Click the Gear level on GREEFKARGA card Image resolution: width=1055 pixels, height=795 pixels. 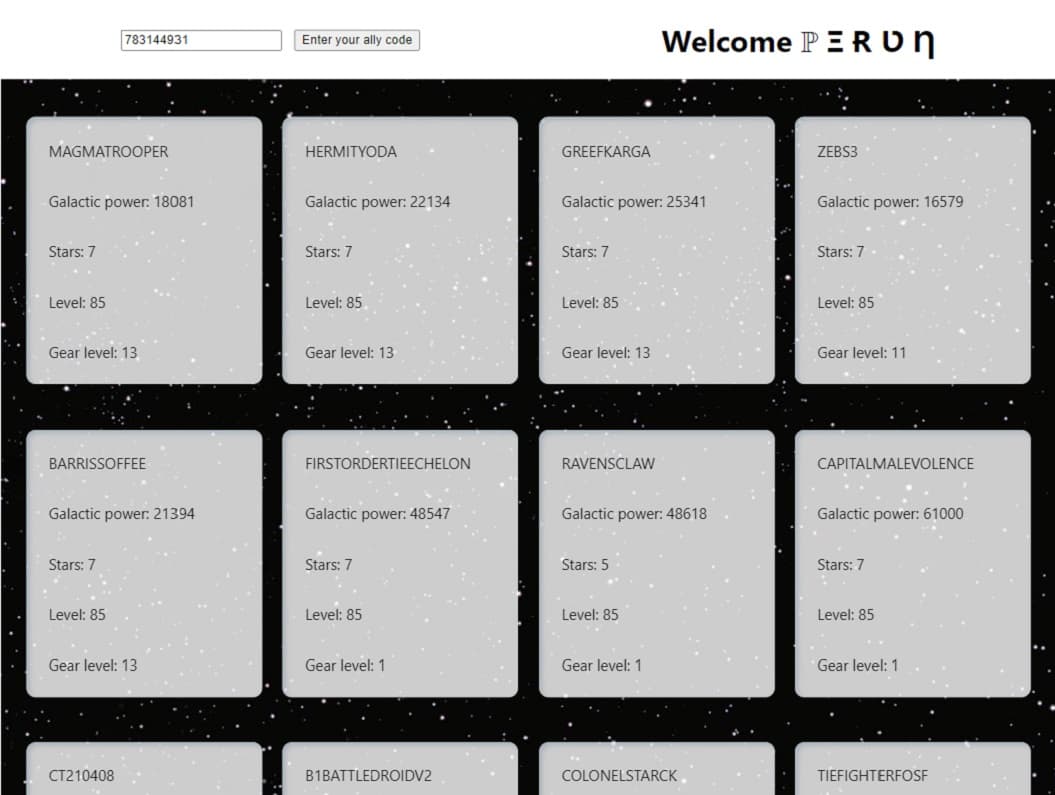tap(606, 353)
